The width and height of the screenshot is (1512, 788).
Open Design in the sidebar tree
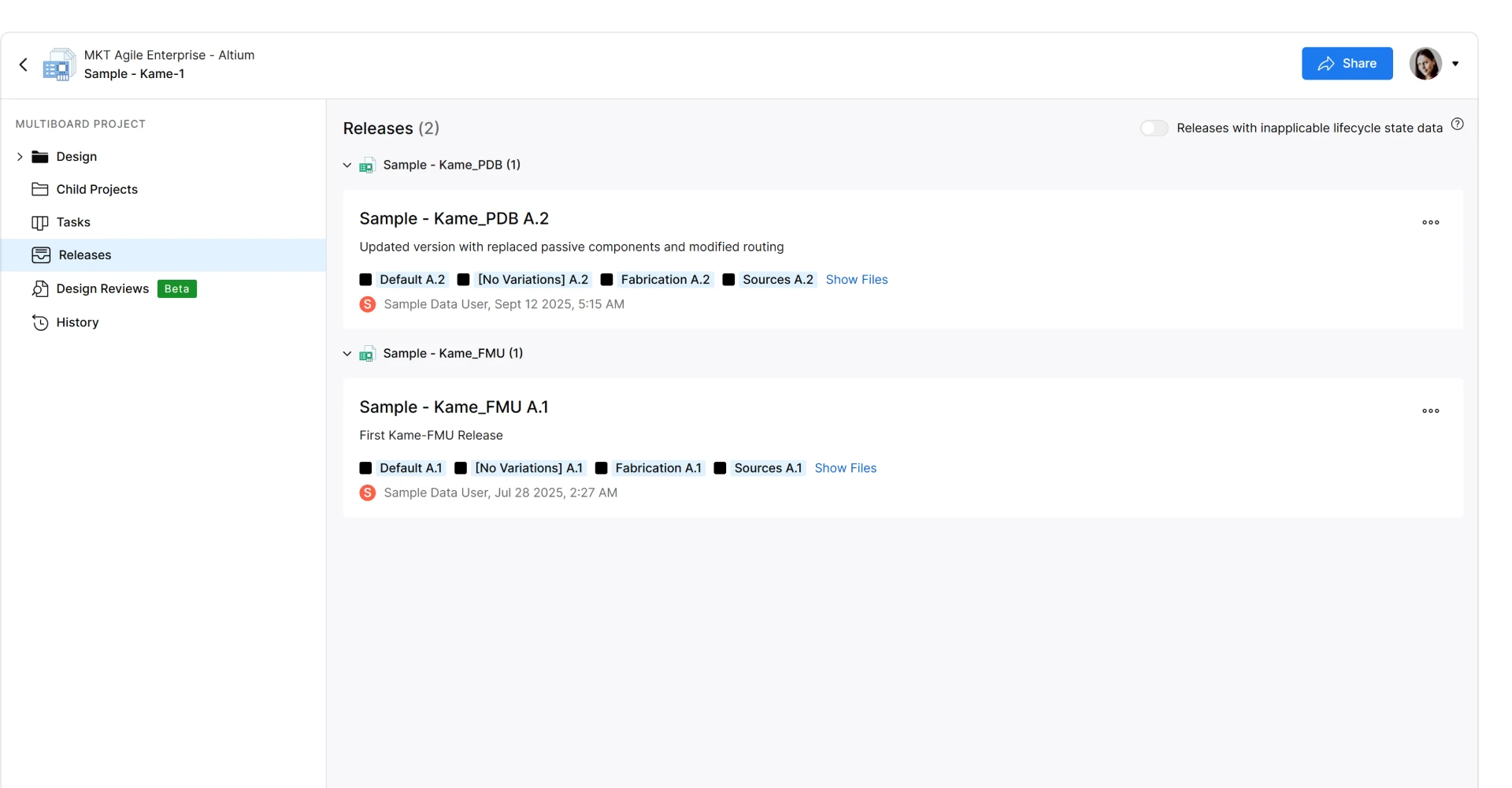tap(76, 157)
